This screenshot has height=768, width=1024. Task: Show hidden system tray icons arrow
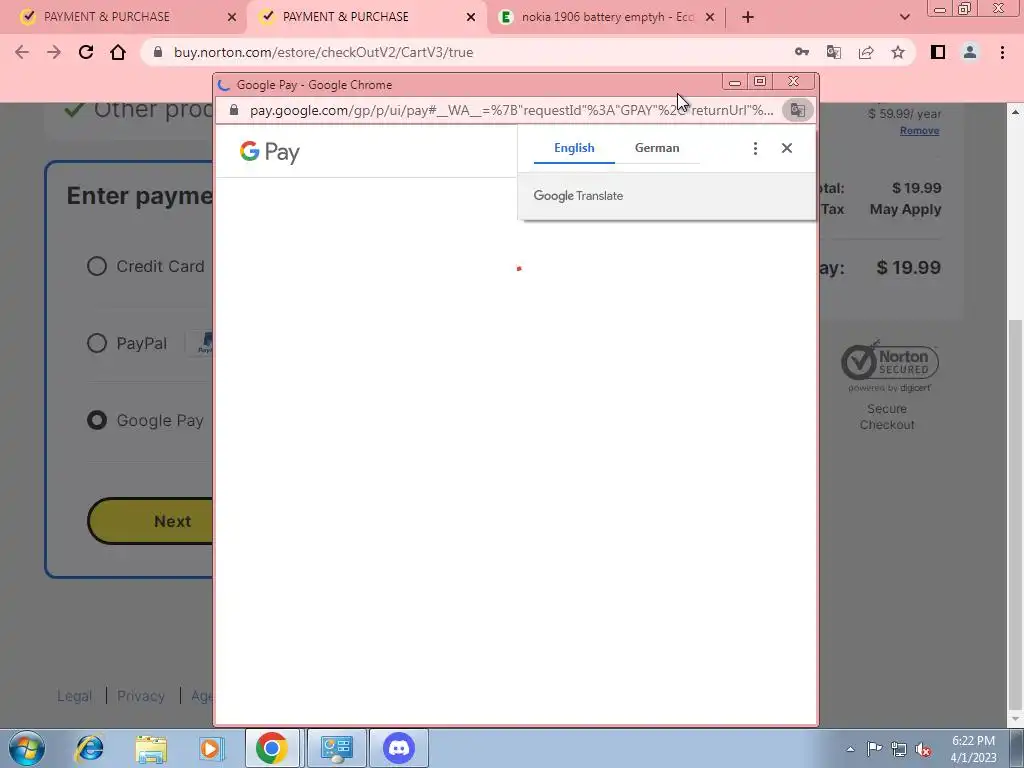click(x=850, y=749)
